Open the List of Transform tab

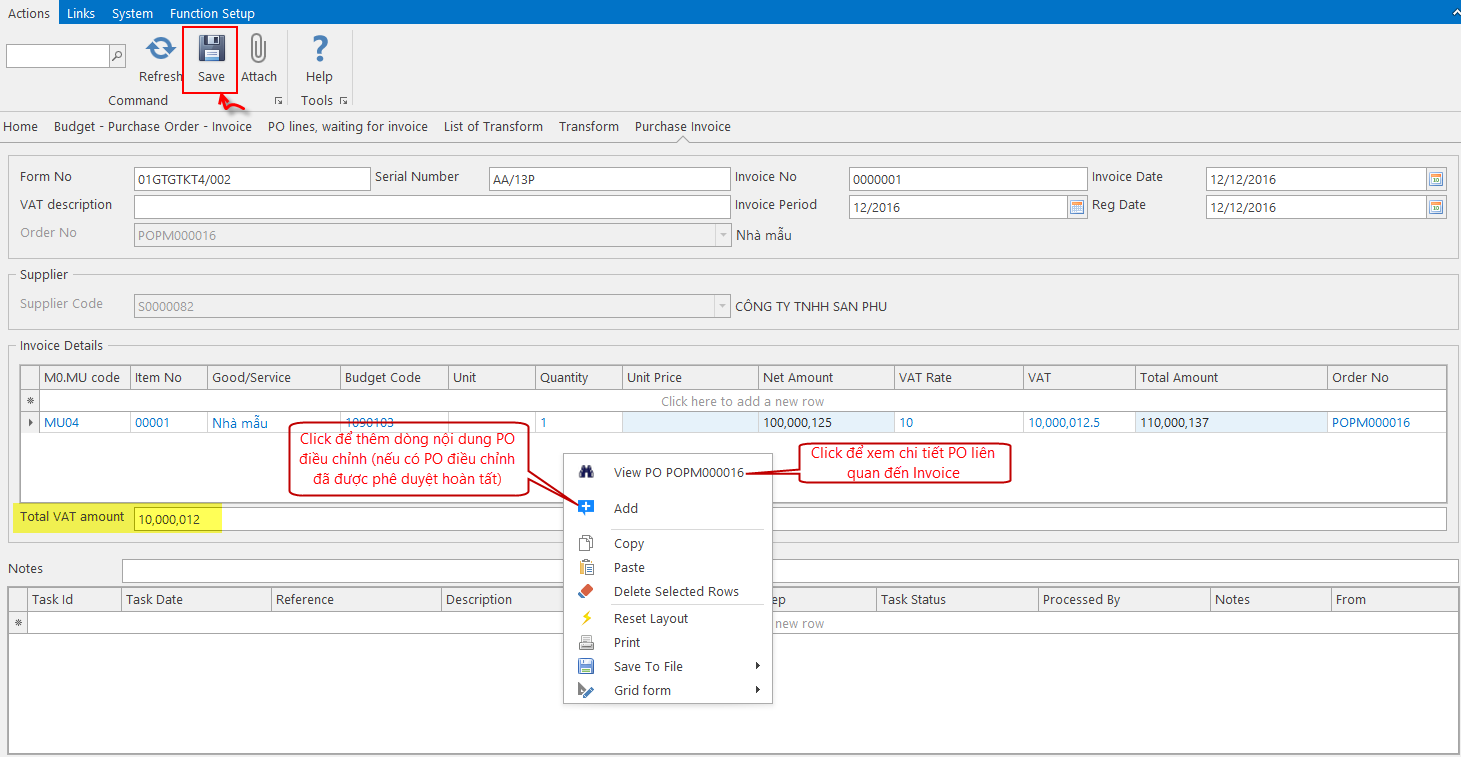(x=493, y=126)
